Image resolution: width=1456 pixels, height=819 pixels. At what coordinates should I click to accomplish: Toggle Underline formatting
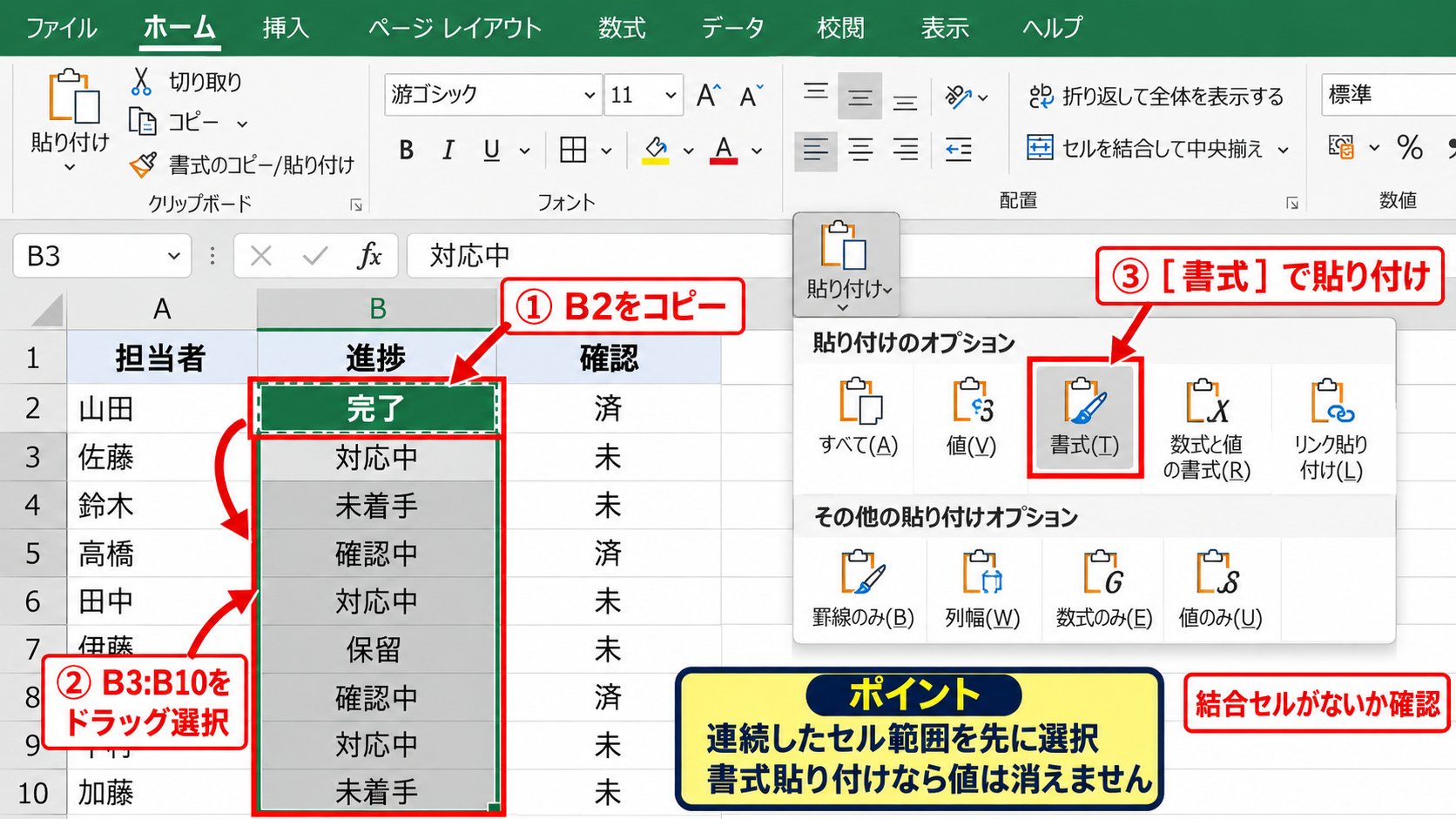click(491, 151)
